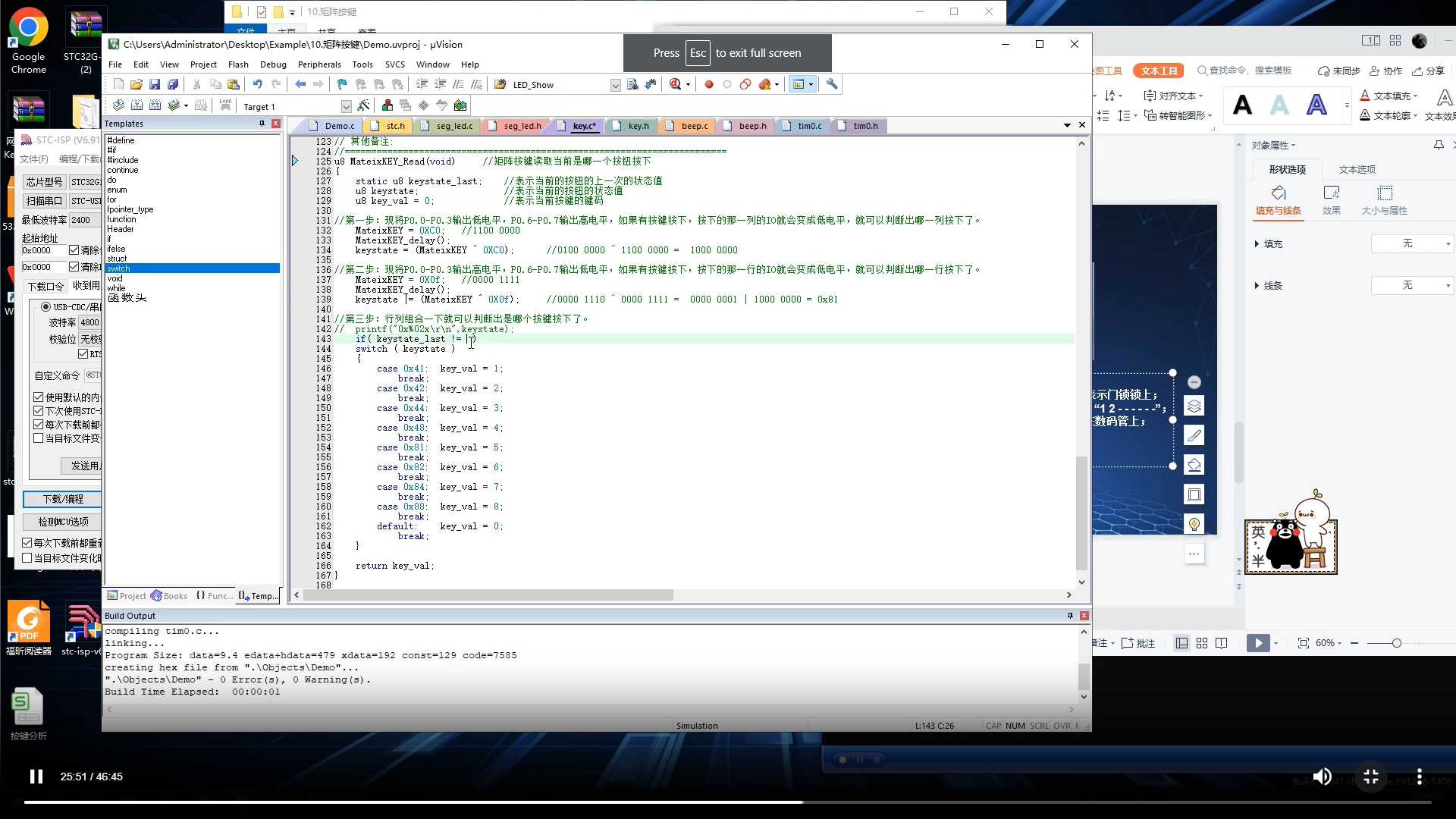Open the 填充 value dropdown showing 无
The height and width of the screenshot is (819, 1456).
pyautogui.click(x=1412, y=243)
